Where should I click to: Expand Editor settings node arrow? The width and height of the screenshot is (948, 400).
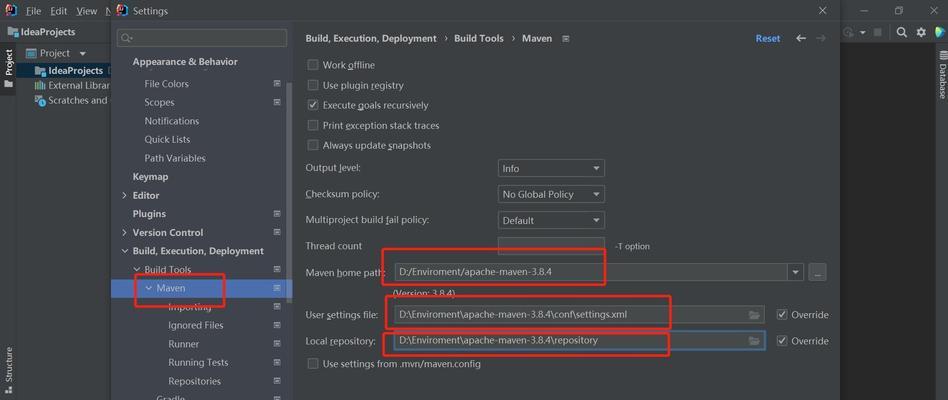pos(124,195)
